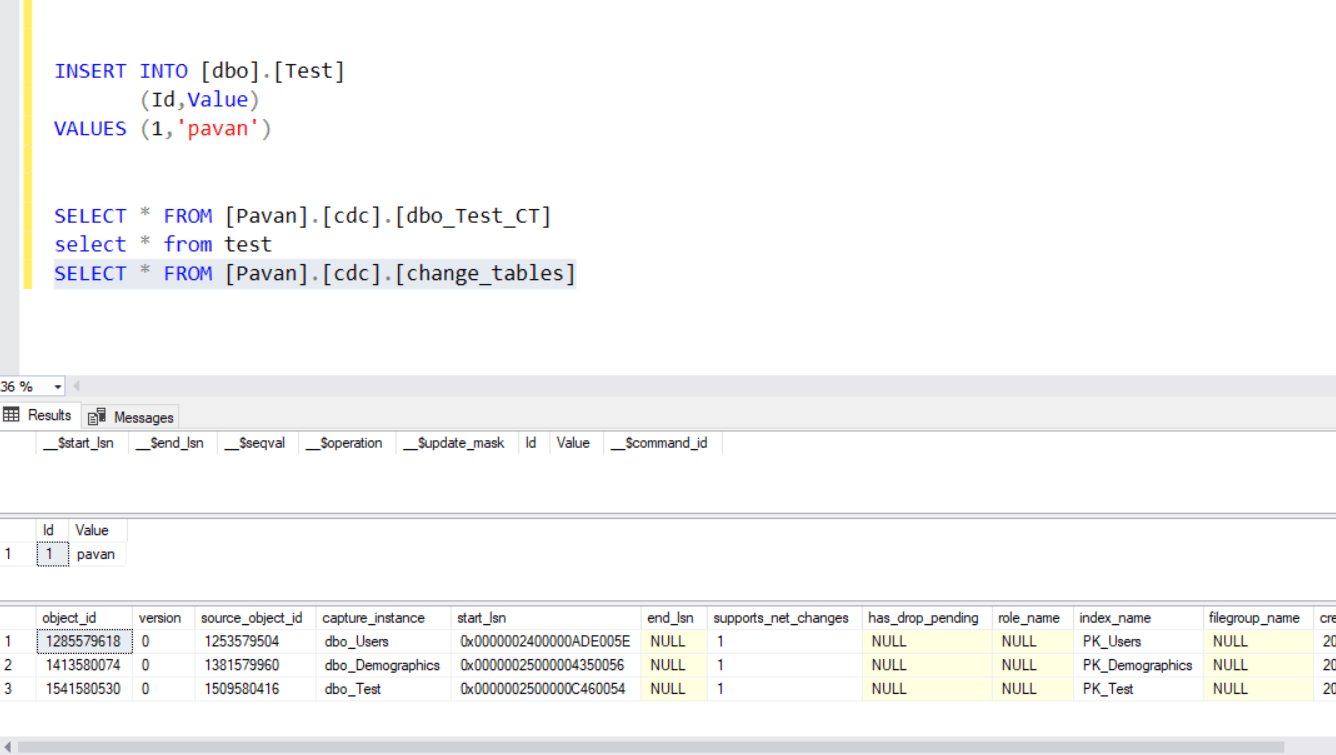Click row selector 1 next to the pavan row
1336x755 pixels.
[8, 553]
